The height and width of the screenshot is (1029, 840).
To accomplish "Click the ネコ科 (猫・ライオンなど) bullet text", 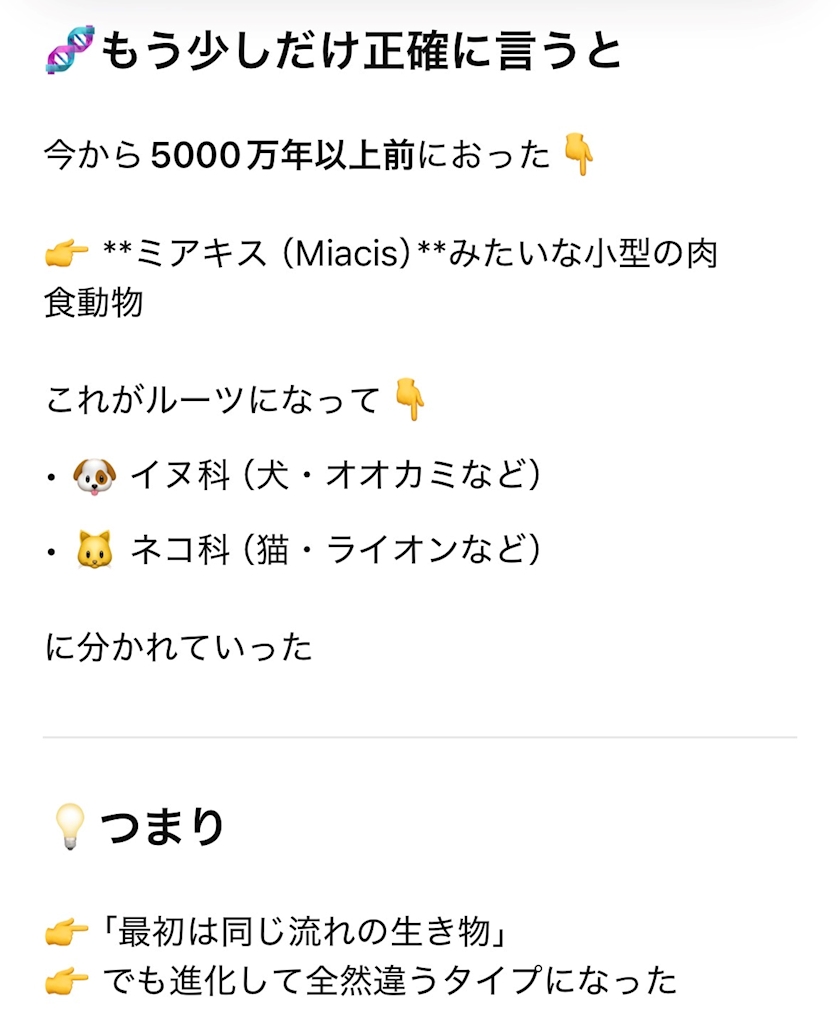I will click(336, 550).
